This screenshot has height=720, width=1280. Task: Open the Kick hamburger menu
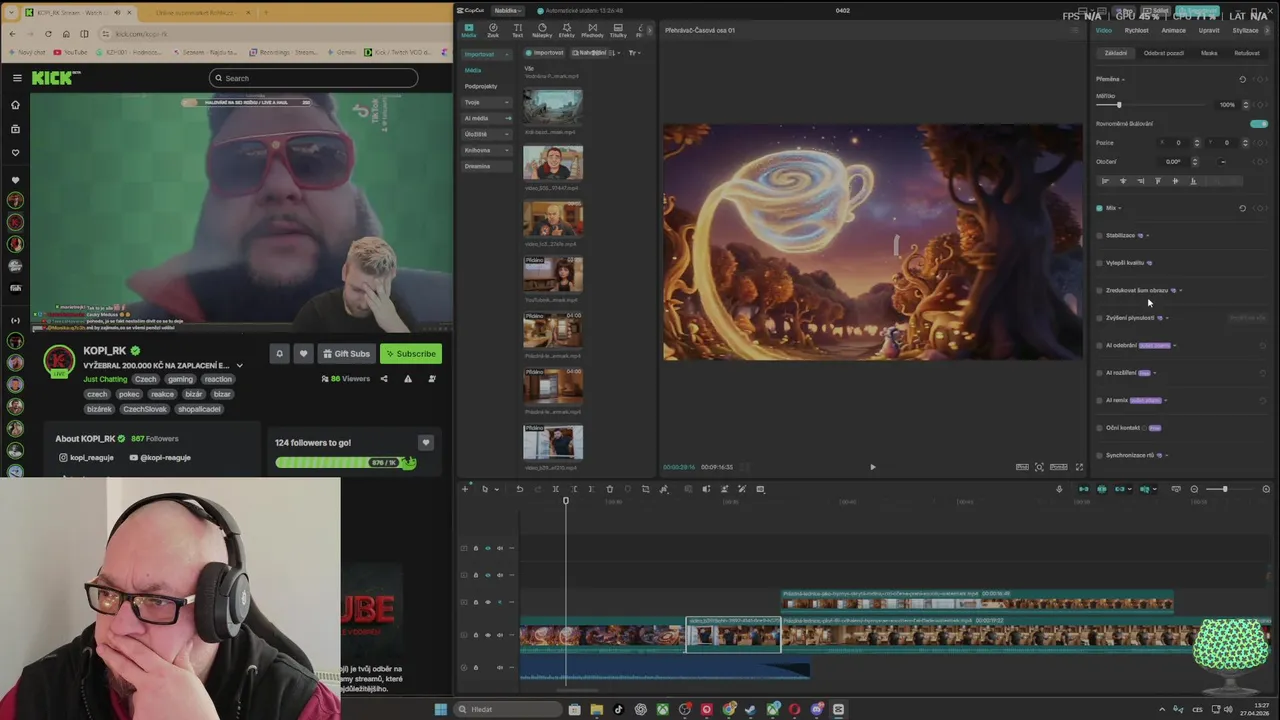17,78
